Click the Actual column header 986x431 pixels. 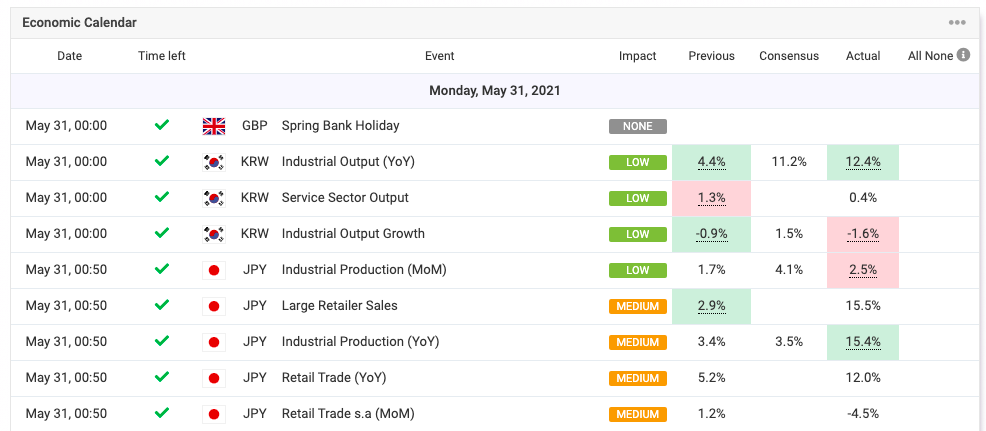pyautogui.click(x=863, y=56)
